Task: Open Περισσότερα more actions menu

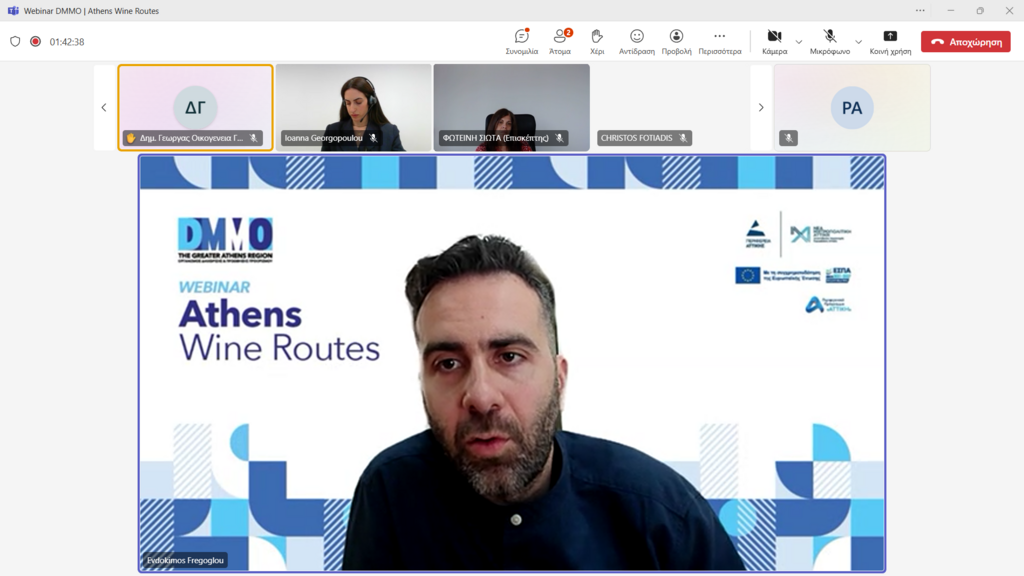Action: 720,42
